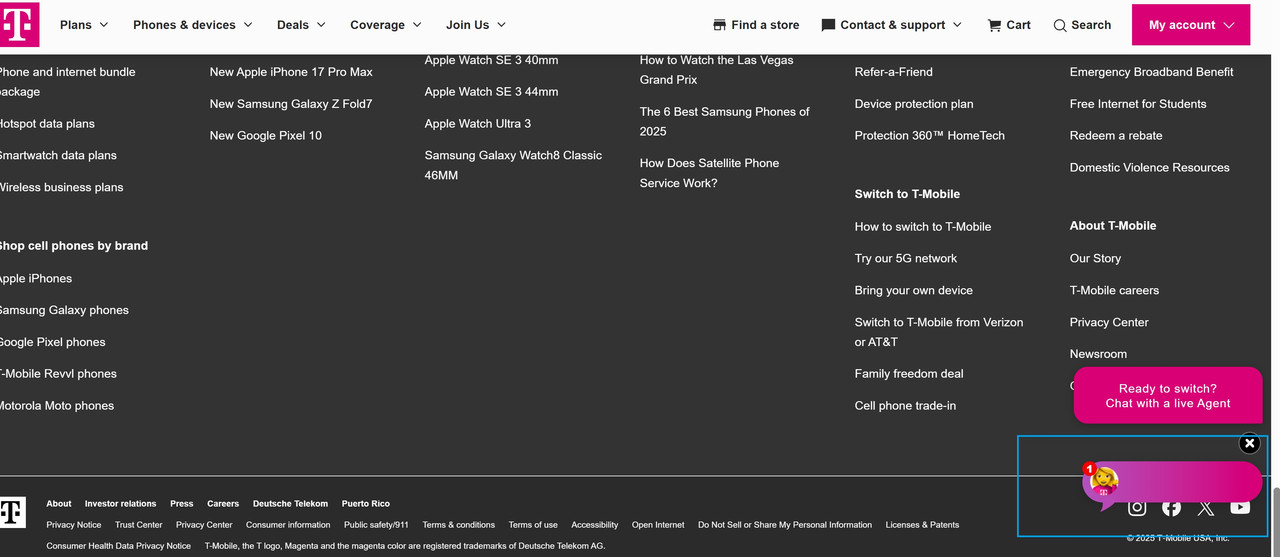1280x557 pixels.
Task: Click Find a store in the header
Action: click(756, 25)
